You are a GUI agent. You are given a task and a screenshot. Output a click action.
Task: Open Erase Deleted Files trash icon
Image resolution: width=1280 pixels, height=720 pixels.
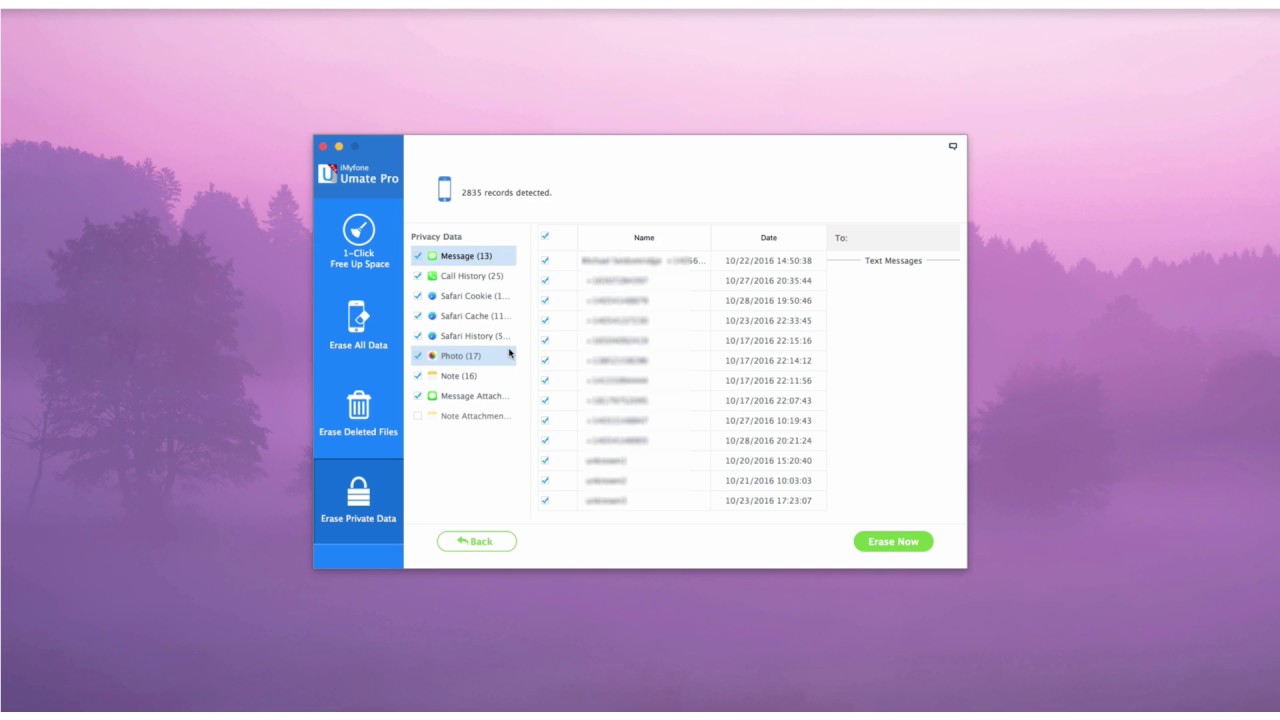(x=358, y=405)
